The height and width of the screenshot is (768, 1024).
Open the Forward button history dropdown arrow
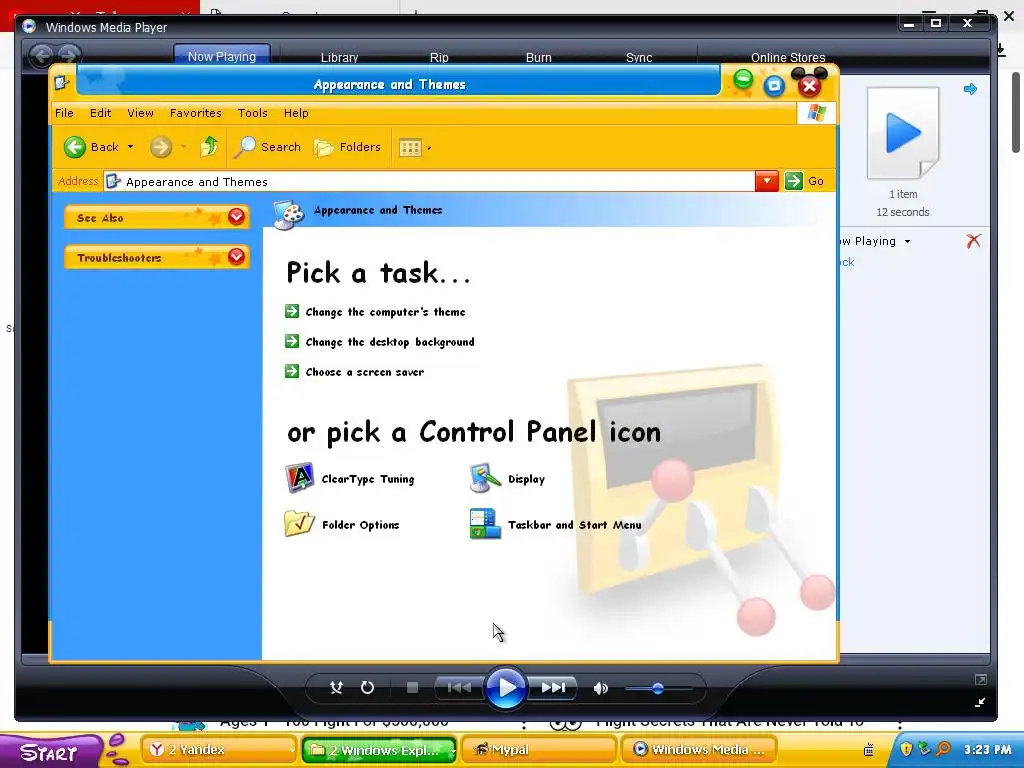point(184,147)
